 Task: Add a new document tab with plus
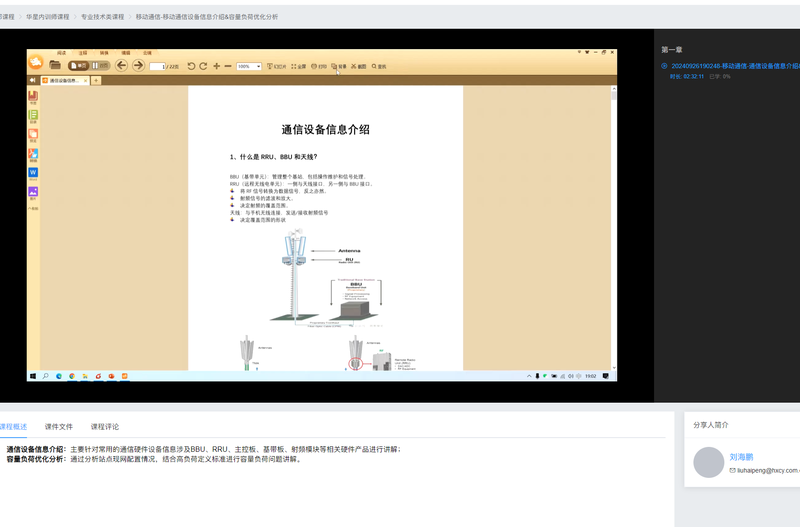tap(96, 81)
